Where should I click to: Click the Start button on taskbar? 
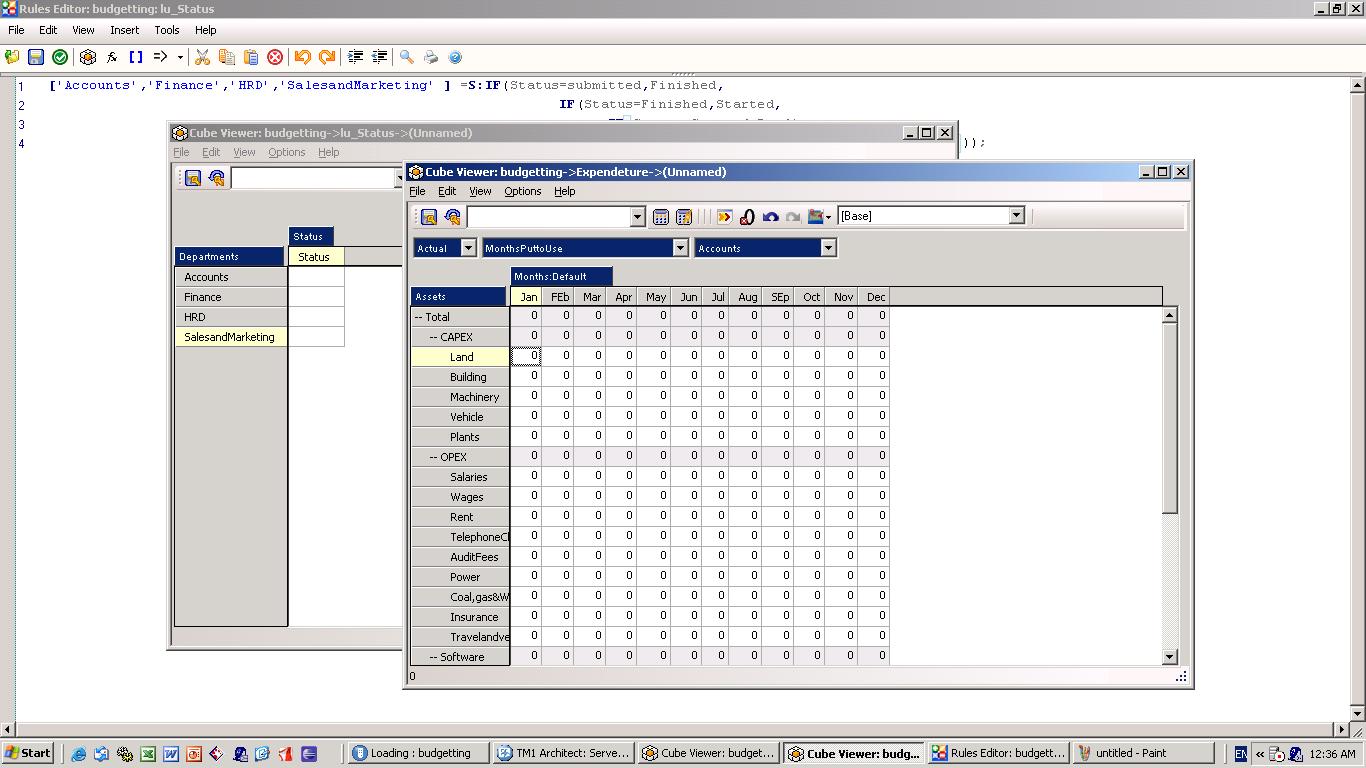point(28,753)
